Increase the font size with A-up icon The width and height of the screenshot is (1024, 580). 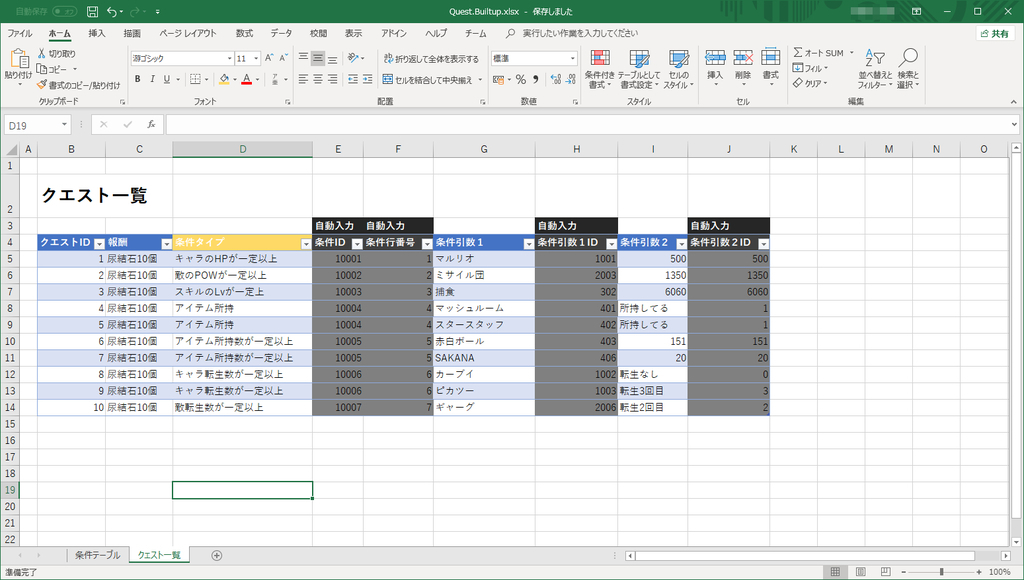269,58
